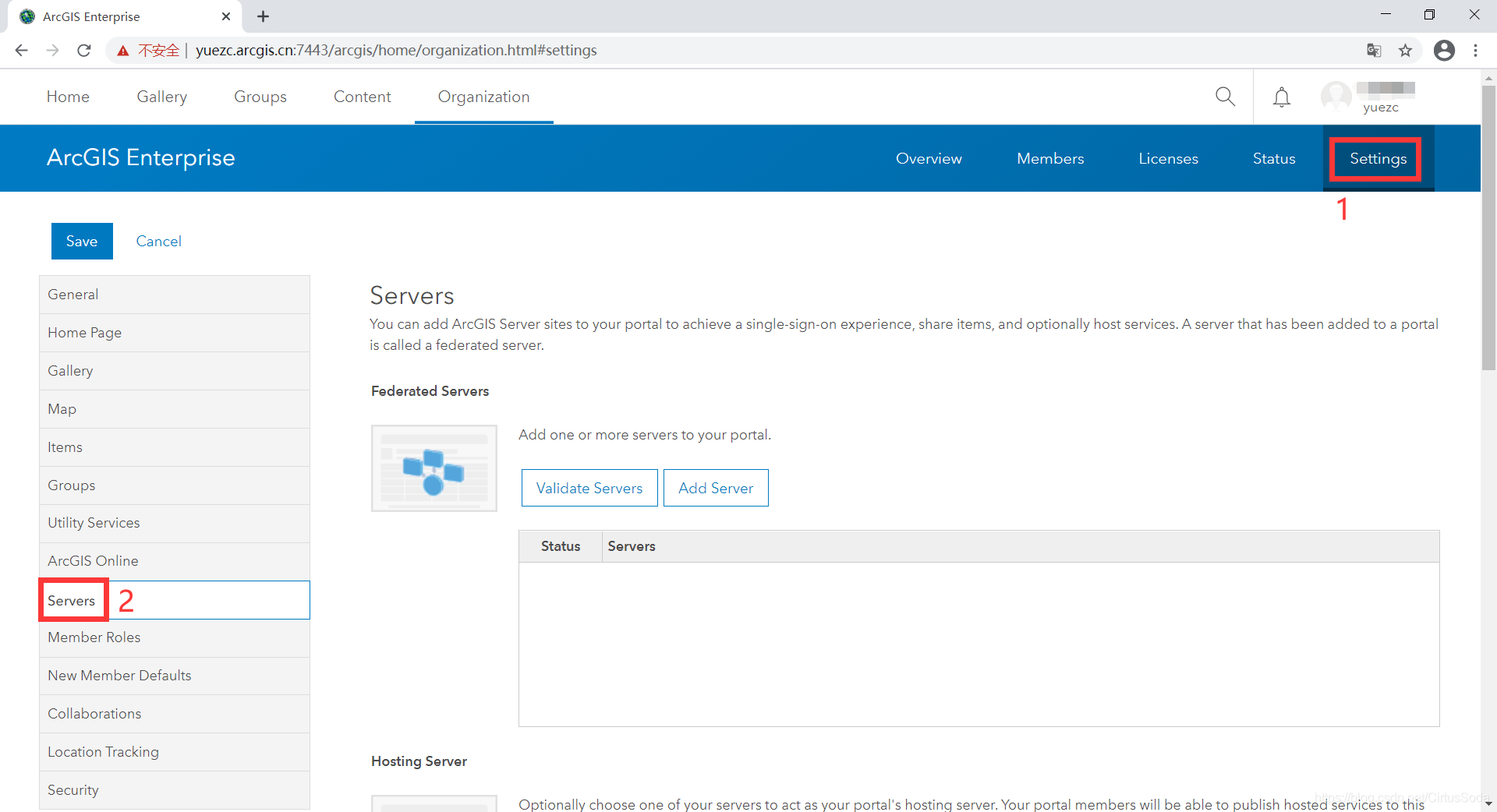Open New Member Defaults in sidebar

[175, 676]
